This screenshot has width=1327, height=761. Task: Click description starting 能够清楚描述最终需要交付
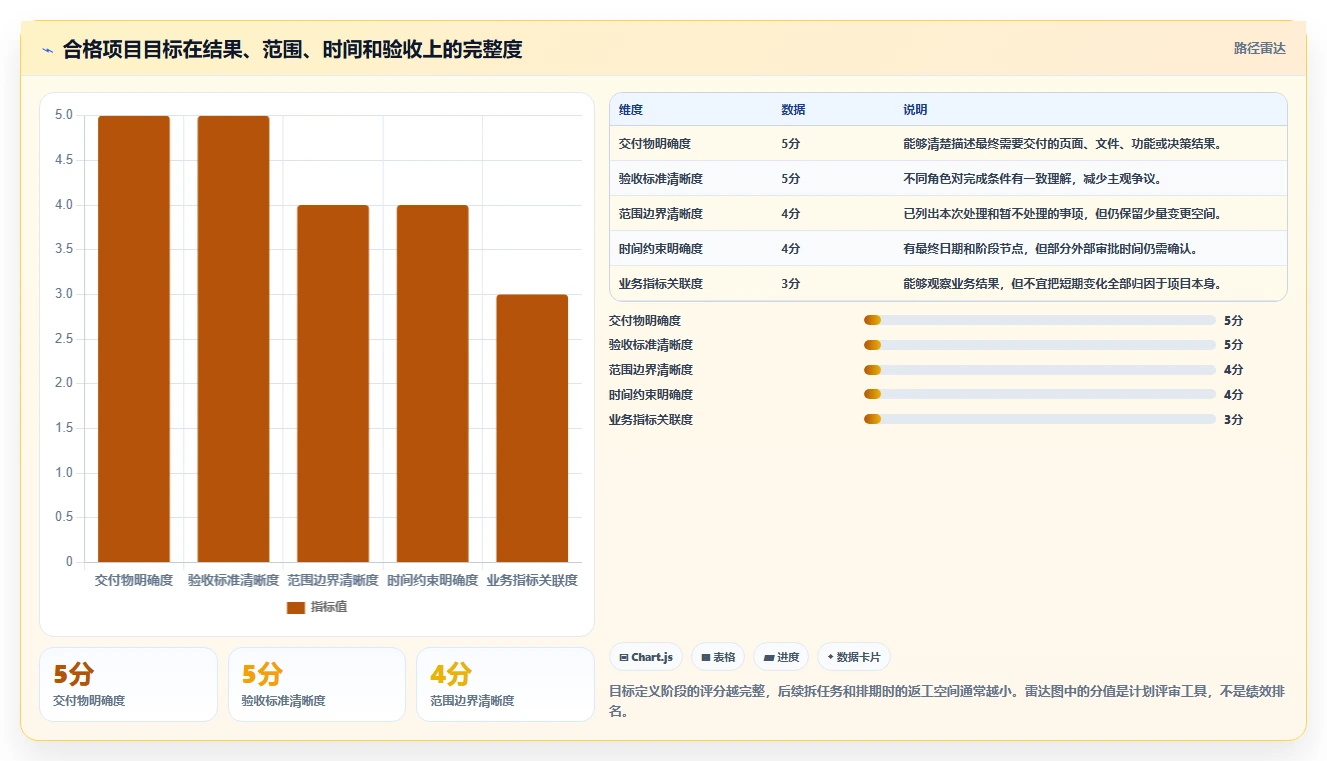pos(1063,144)
